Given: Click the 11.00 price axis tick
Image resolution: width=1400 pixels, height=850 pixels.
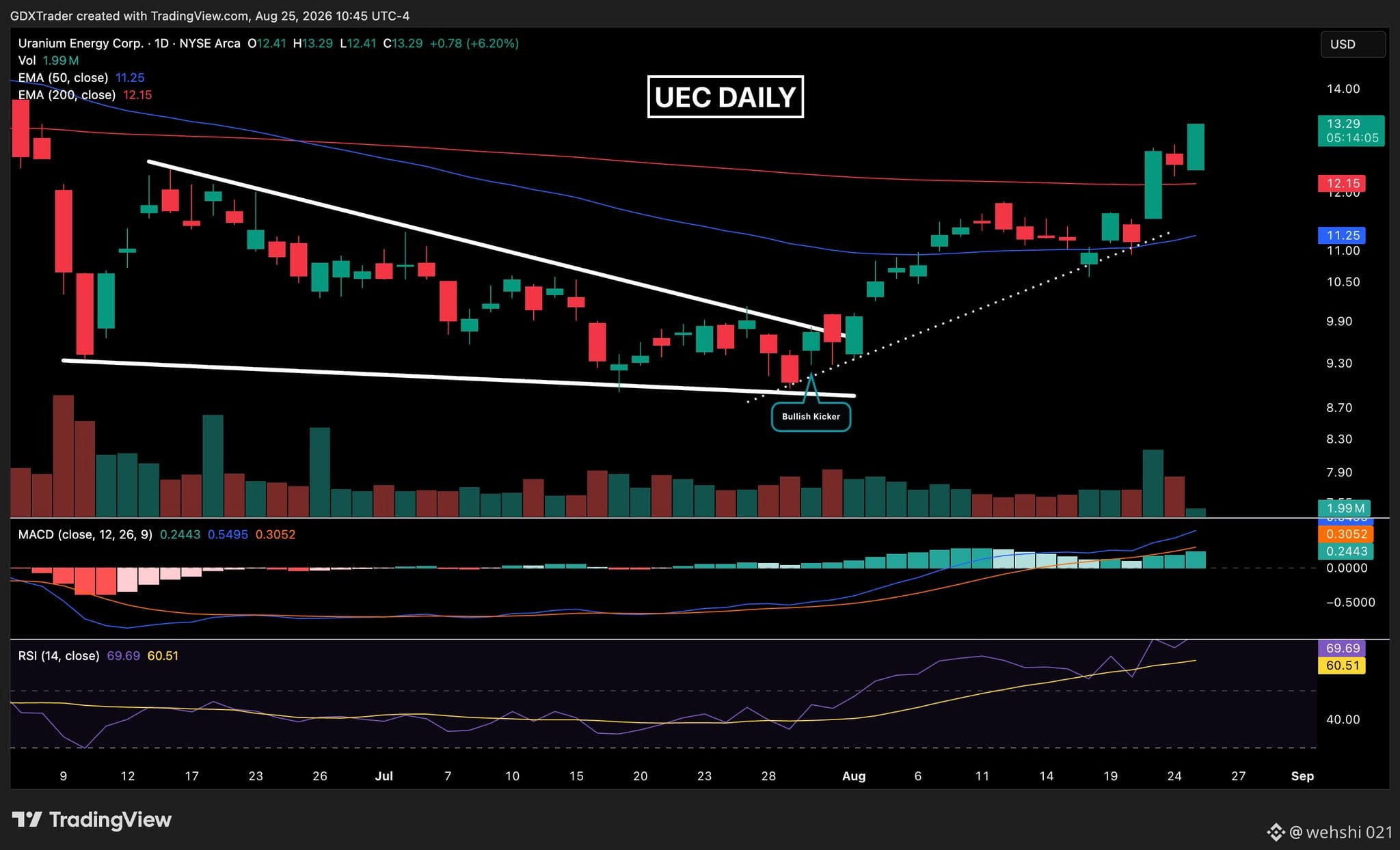Looking at the screenshot, I should tap(1343, 251).
